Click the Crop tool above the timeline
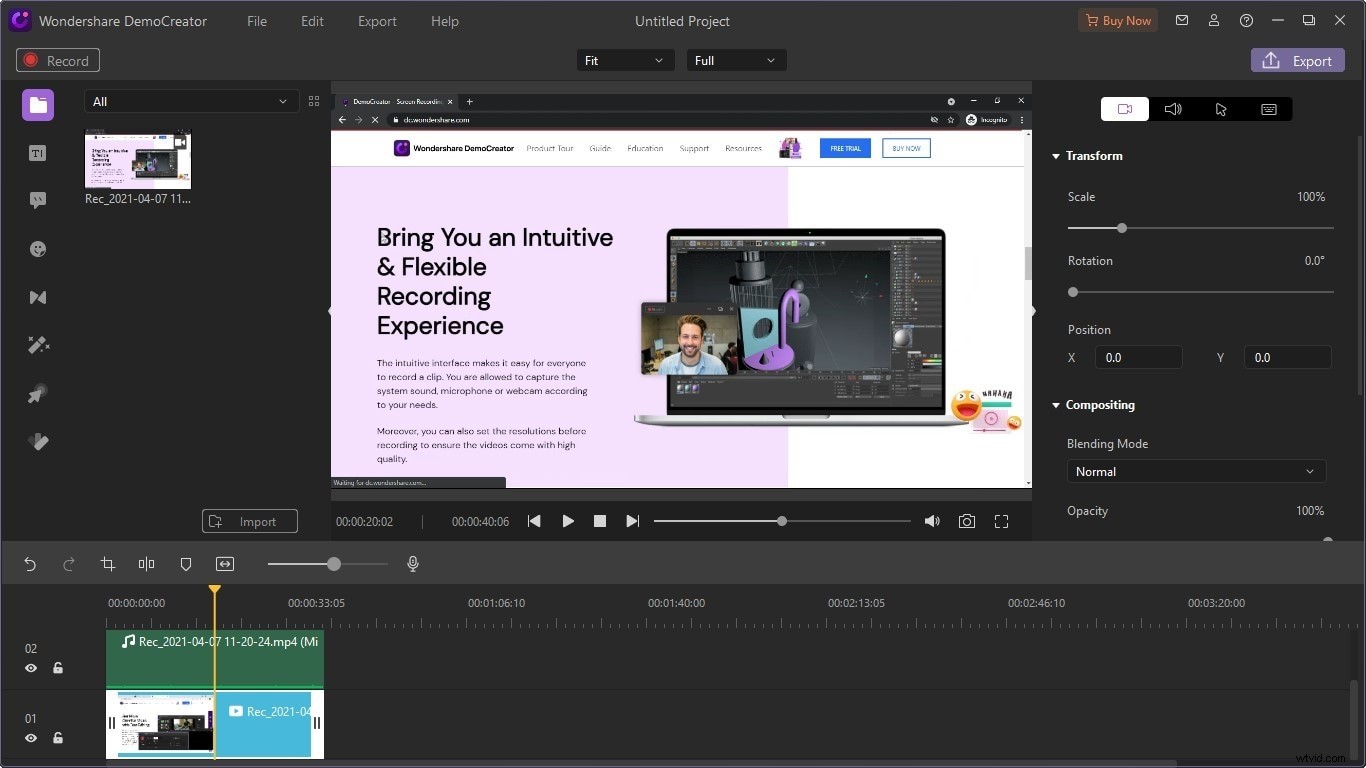The image size is (1366, 768). tap(107, 564)
